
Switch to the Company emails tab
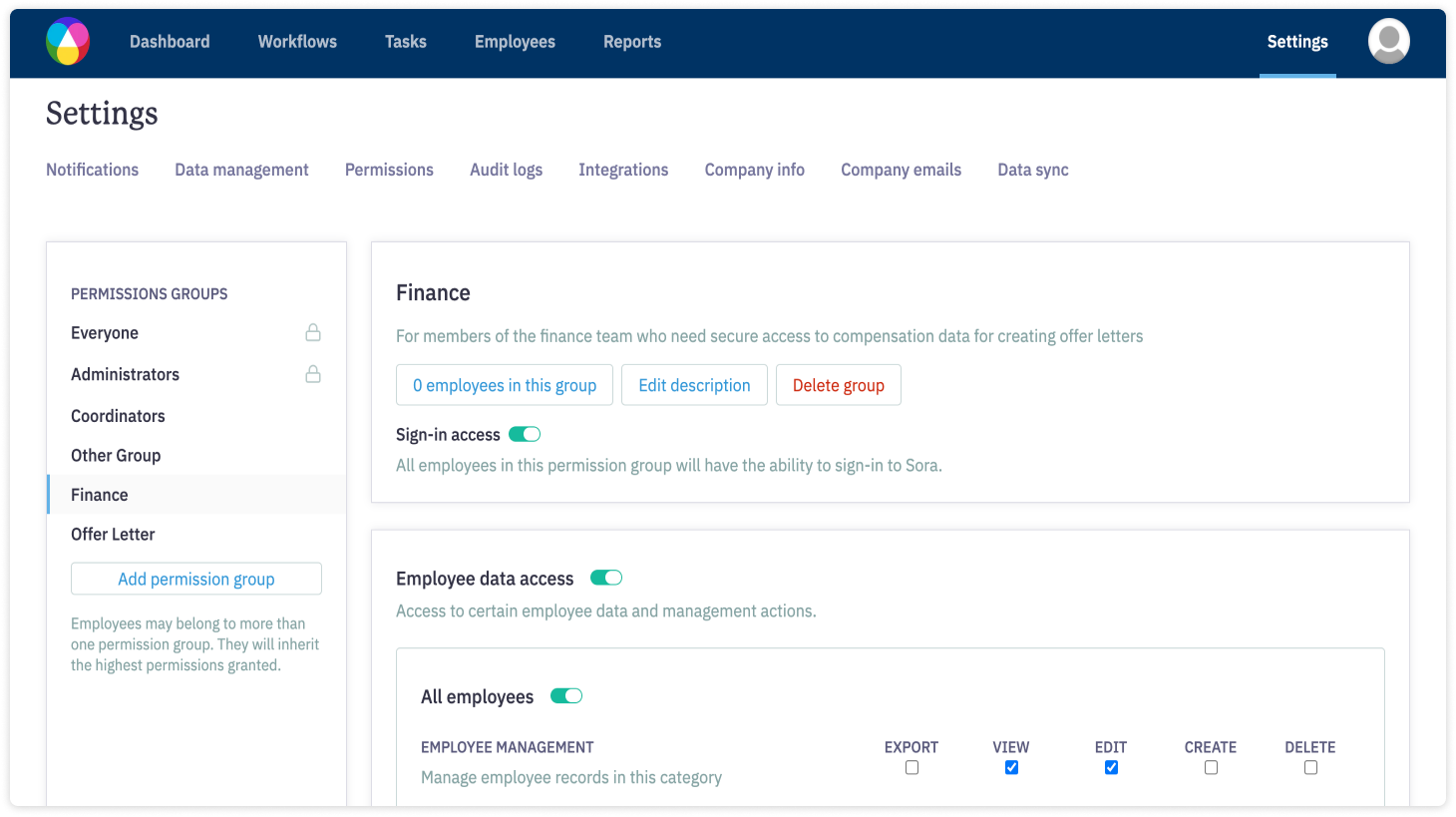coord(902,170)
